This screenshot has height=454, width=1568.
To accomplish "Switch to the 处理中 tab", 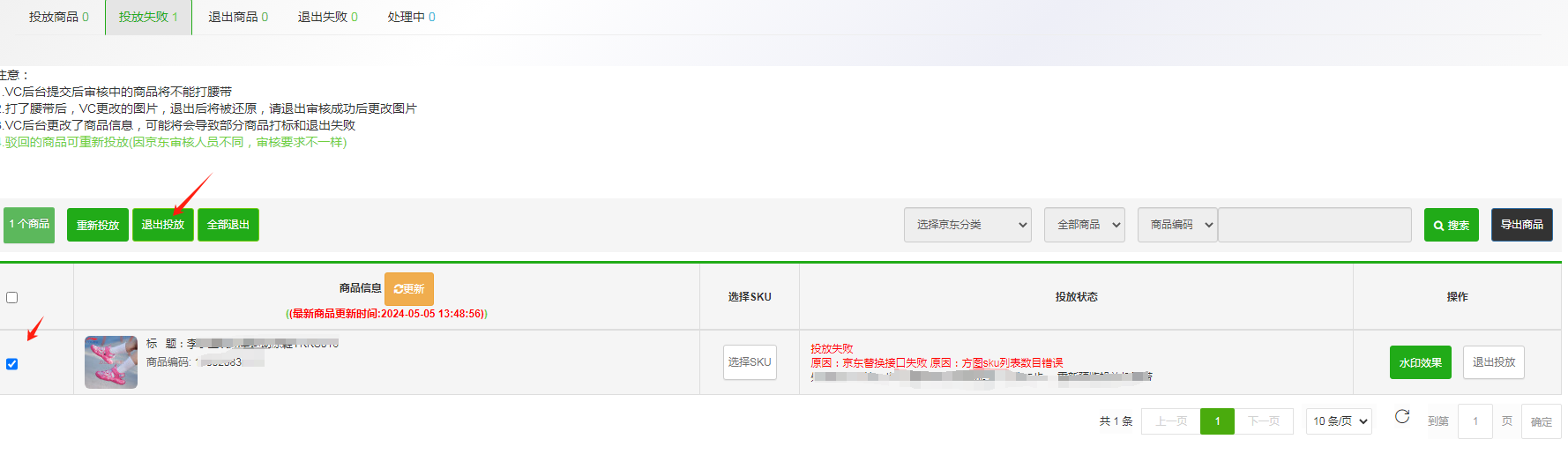I will [411, 17].
